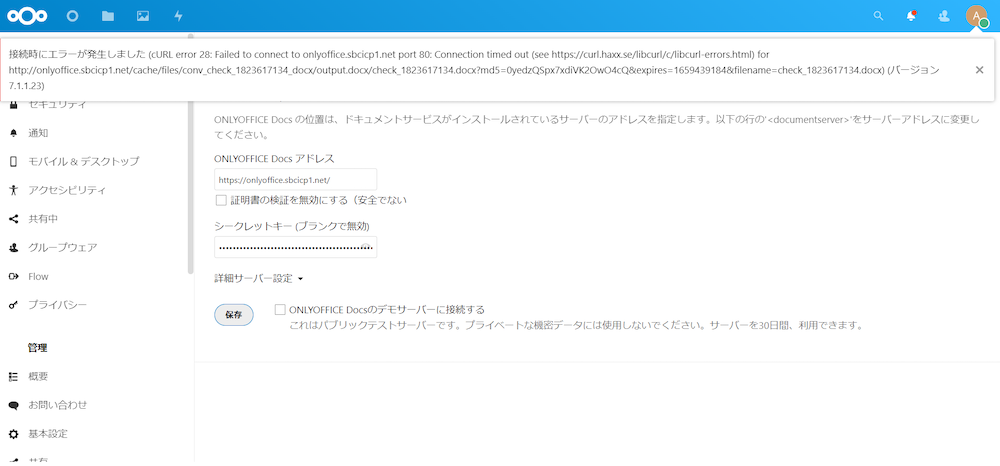Open the Contacts menu icon
This screenshot has width=1000, height=466.
(945, 16)
